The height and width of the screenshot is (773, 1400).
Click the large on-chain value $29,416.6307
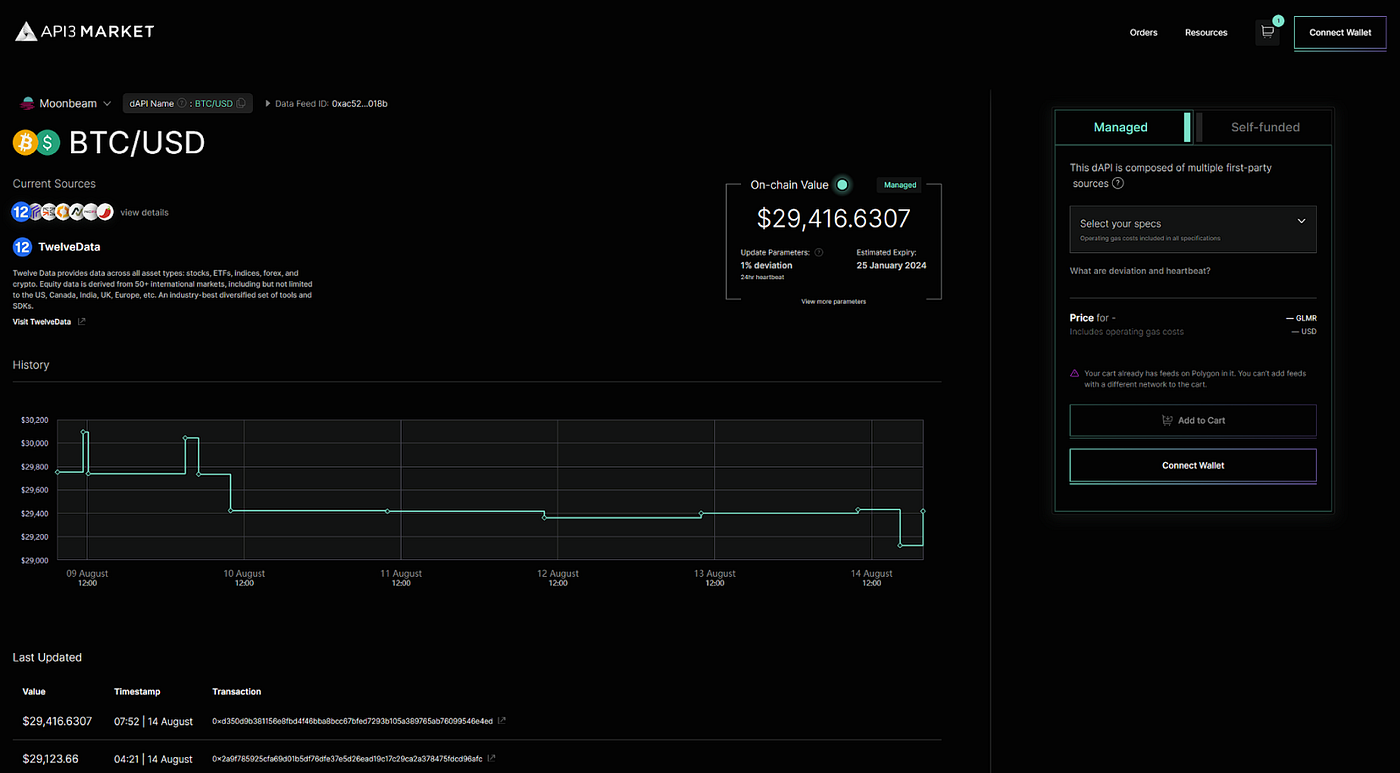tap(833, 218)
